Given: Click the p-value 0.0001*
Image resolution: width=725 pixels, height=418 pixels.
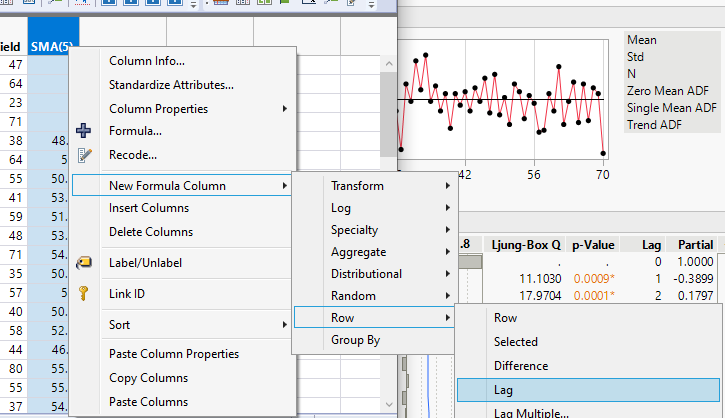Looking at the screenshot, I should pyautogui.click(x=594, y=295).
